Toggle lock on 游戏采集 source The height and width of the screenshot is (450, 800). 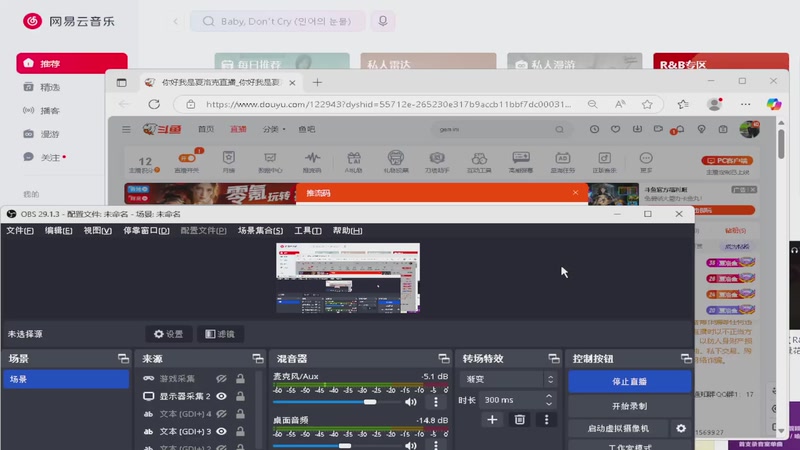click(x=240, y=379)
